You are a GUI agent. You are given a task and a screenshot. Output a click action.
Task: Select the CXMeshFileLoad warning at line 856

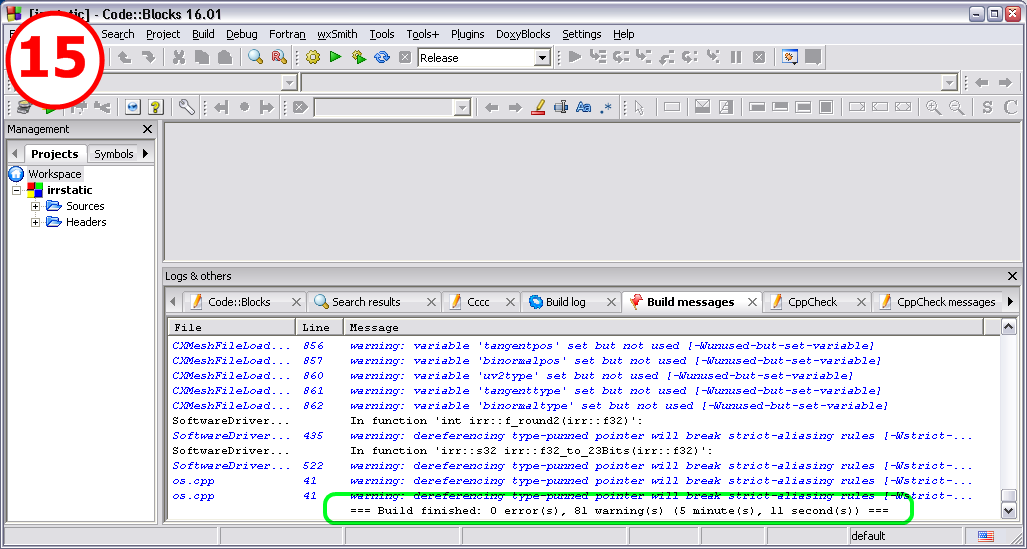click(584, 345)
